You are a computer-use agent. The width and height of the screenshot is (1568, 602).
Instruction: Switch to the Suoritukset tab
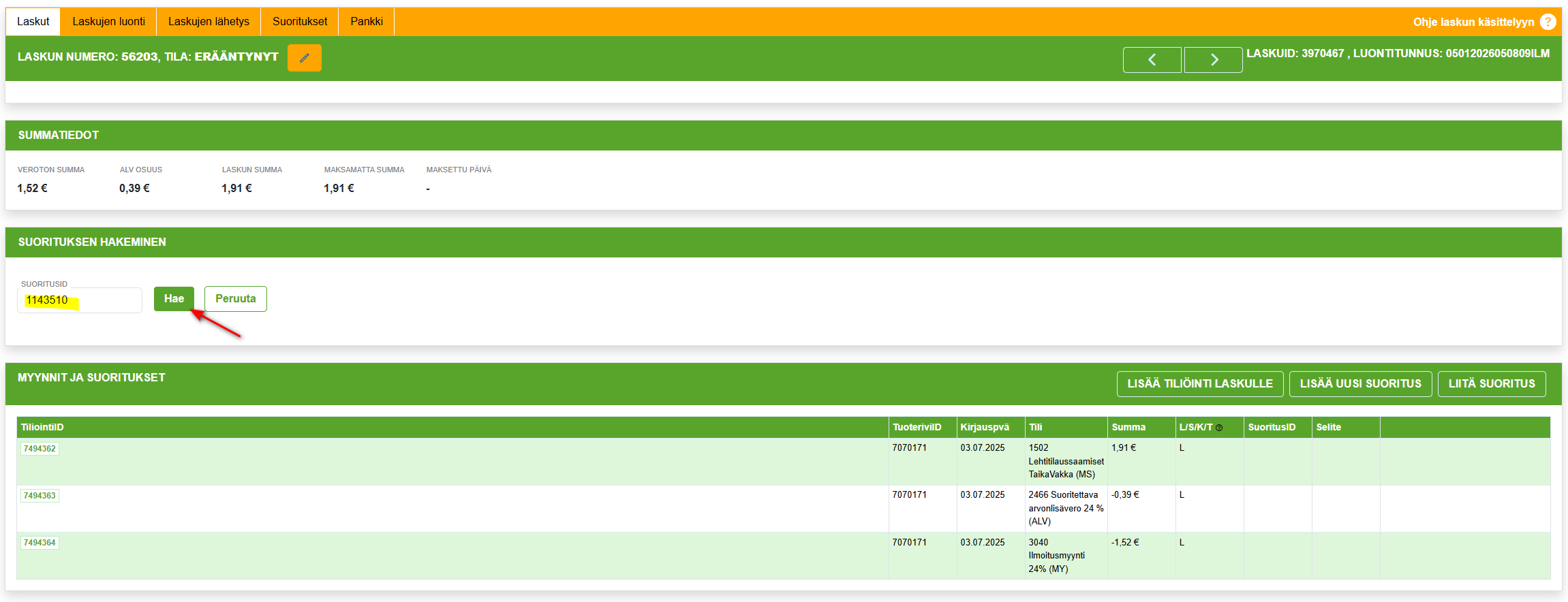(300, 22)
